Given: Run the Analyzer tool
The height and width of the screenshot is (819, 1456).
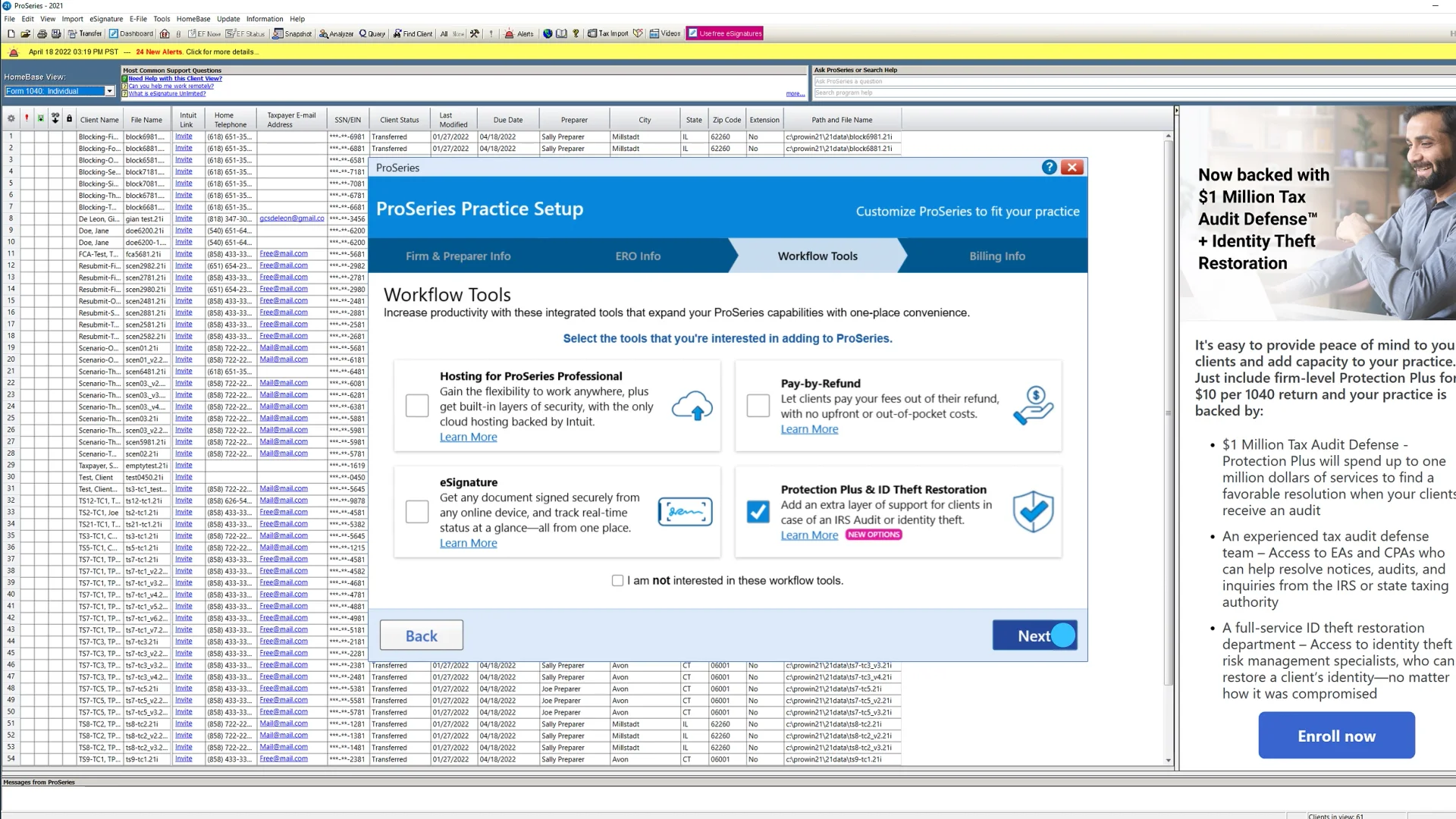Looking at the screenshot, I should (x=336, y=33).
